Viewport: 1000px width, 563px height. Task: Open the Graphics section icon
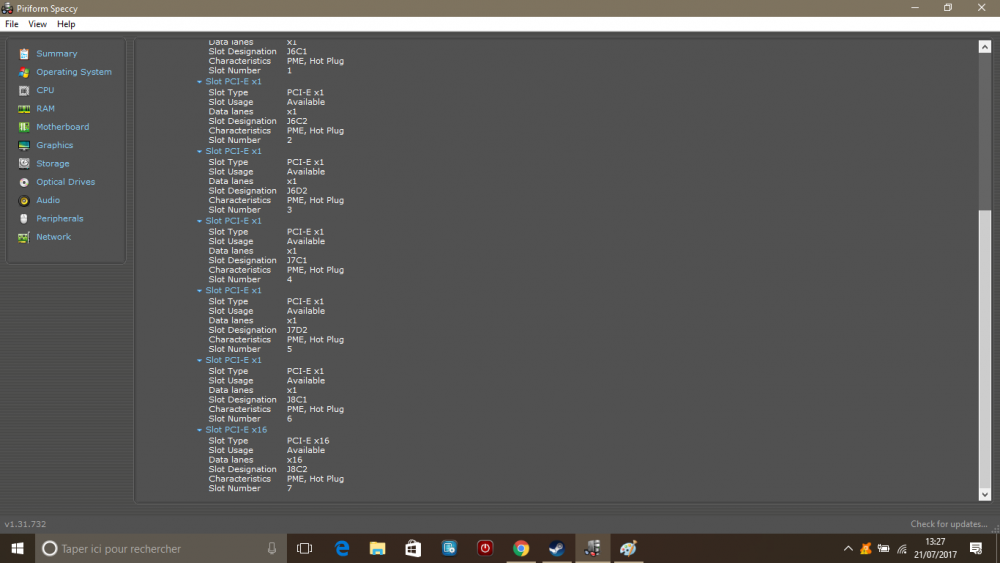24,145
